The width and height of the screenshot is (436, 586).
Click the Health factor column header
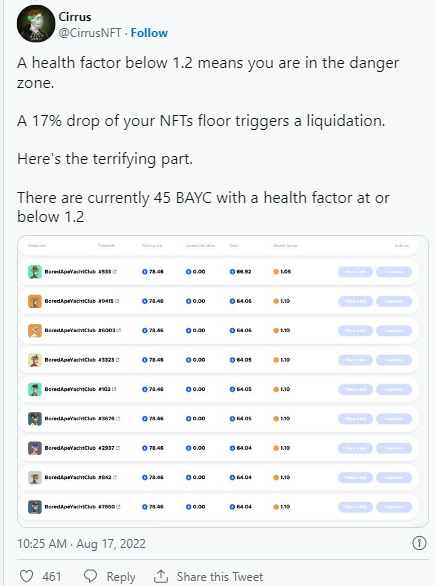[285, 246]
